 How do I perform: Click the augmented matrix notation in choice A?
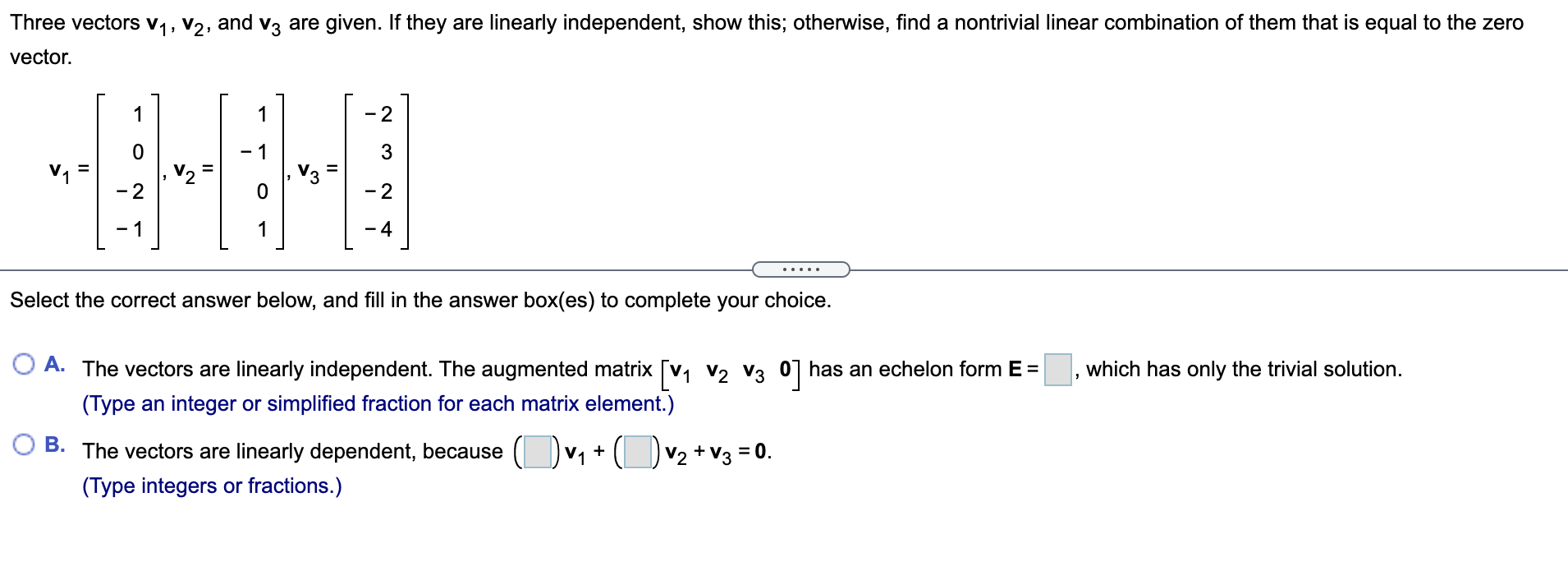pyautogui.click(x=729, y=371)
